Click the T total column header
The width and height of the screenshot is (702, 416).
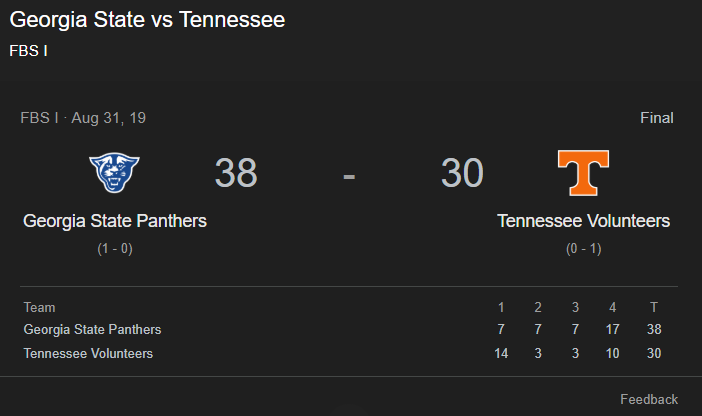(654, 307)
